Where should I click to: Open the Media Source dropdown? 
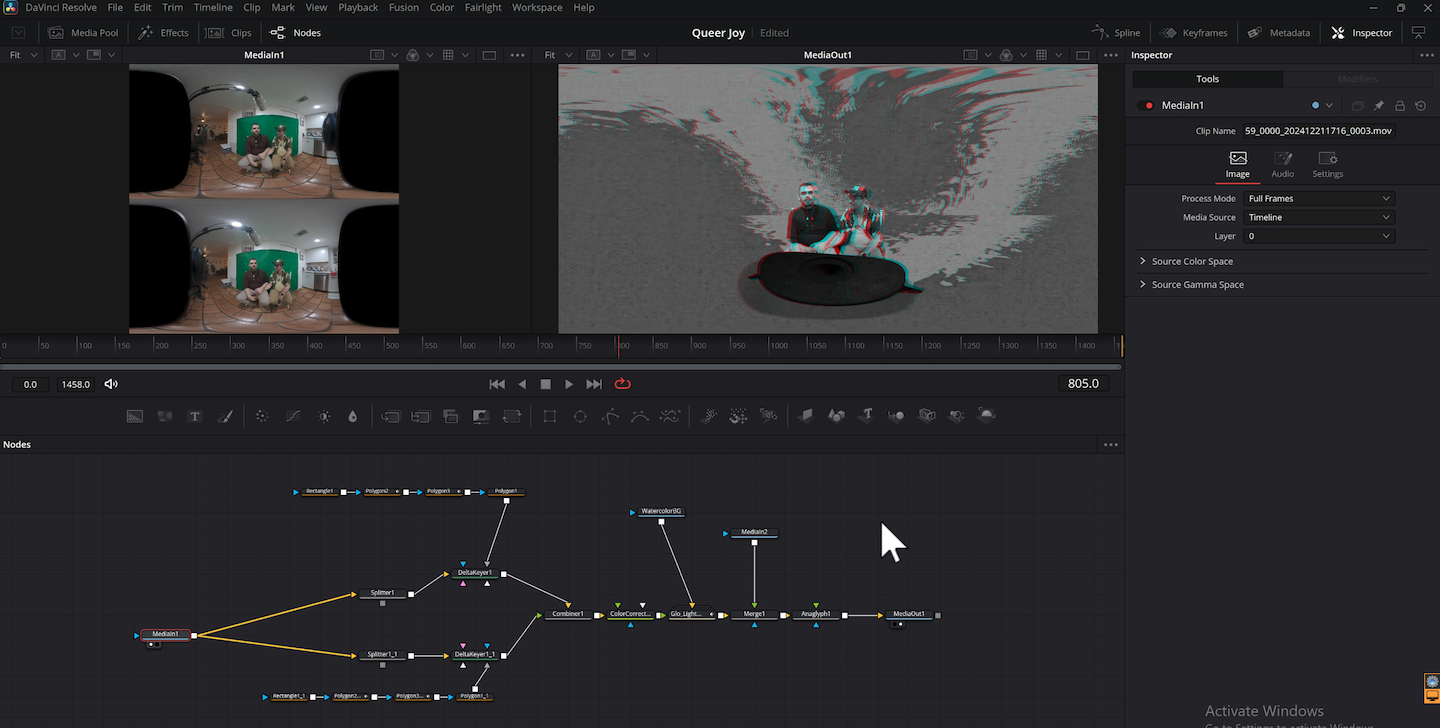point(1318,217)
